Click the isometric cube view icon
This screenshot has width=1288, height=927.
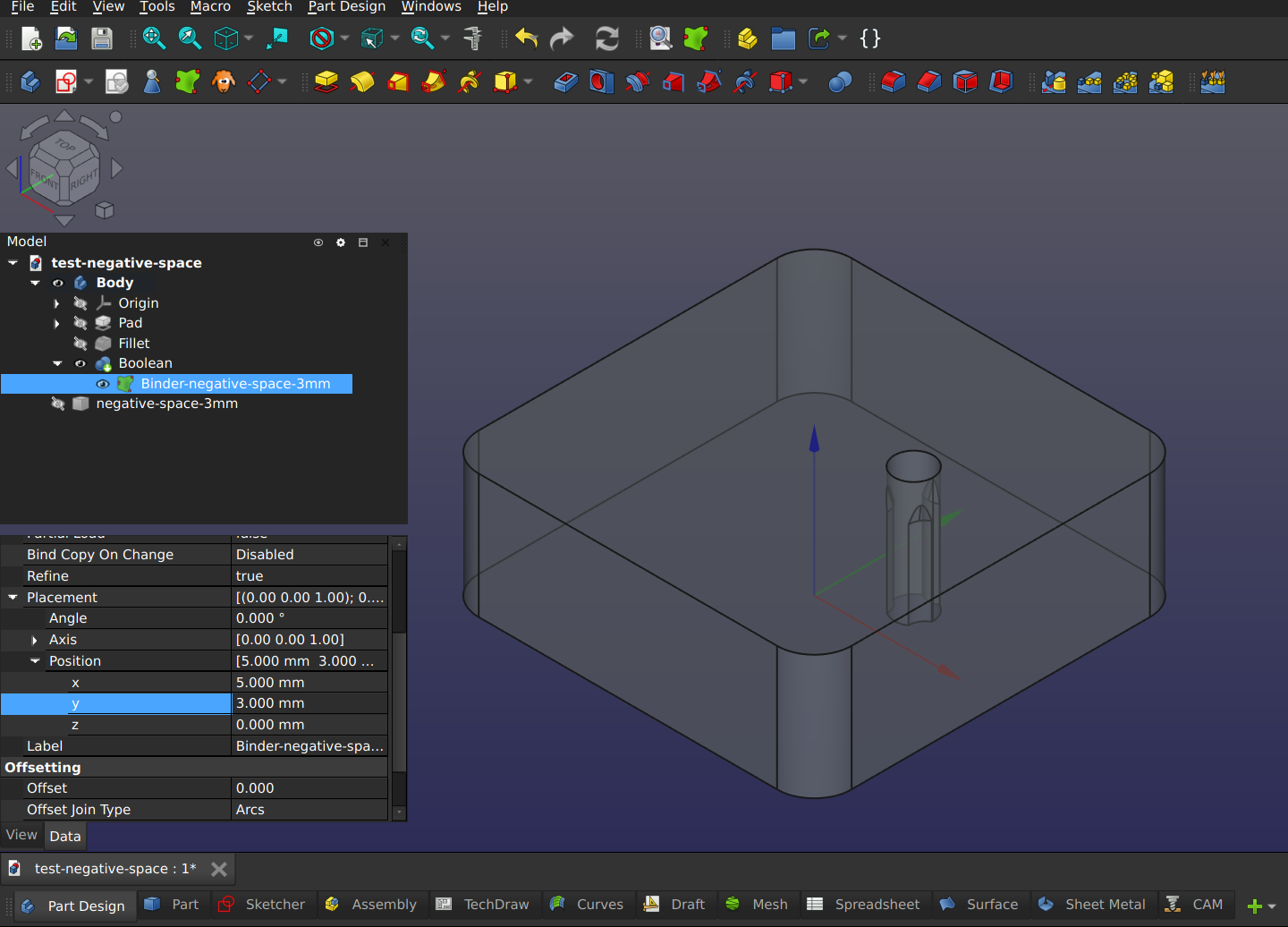pos(226,38)
